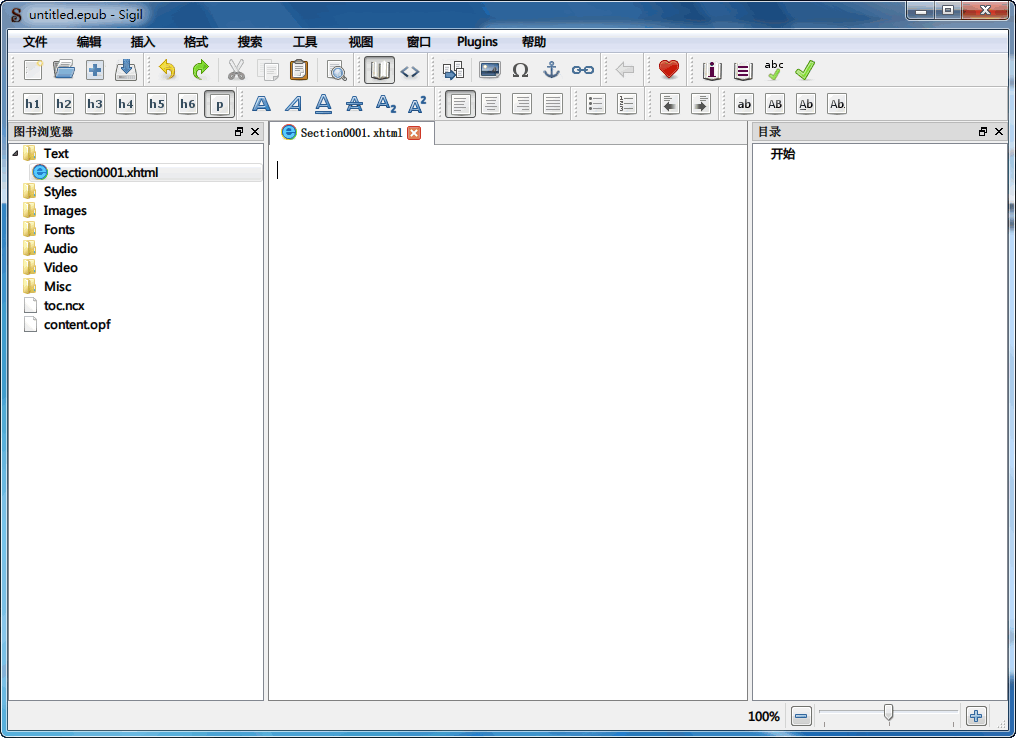Viewport: 1016px width, 738px height.
Task: Apply heading h6 style
Action: (x=188, y=104)
